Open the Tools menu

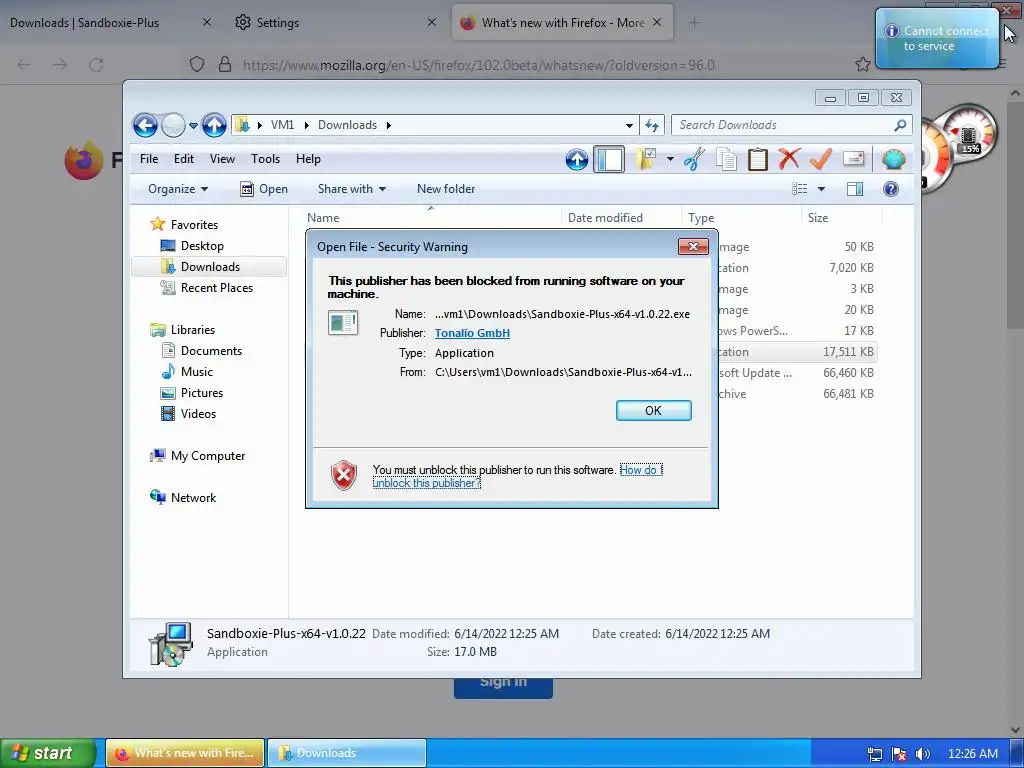(x=265, y=159)
